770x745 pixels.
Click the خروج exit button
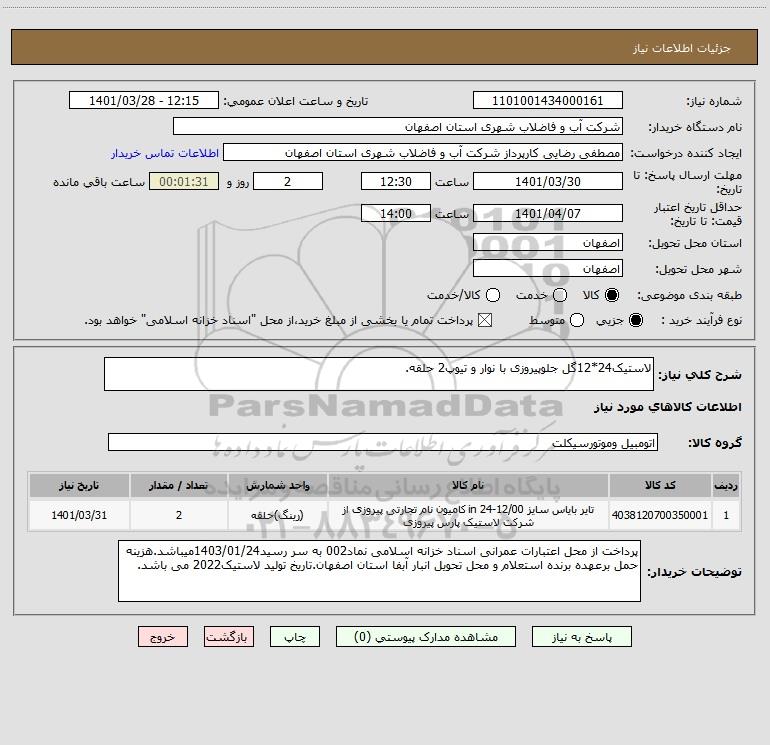(163, 636)
